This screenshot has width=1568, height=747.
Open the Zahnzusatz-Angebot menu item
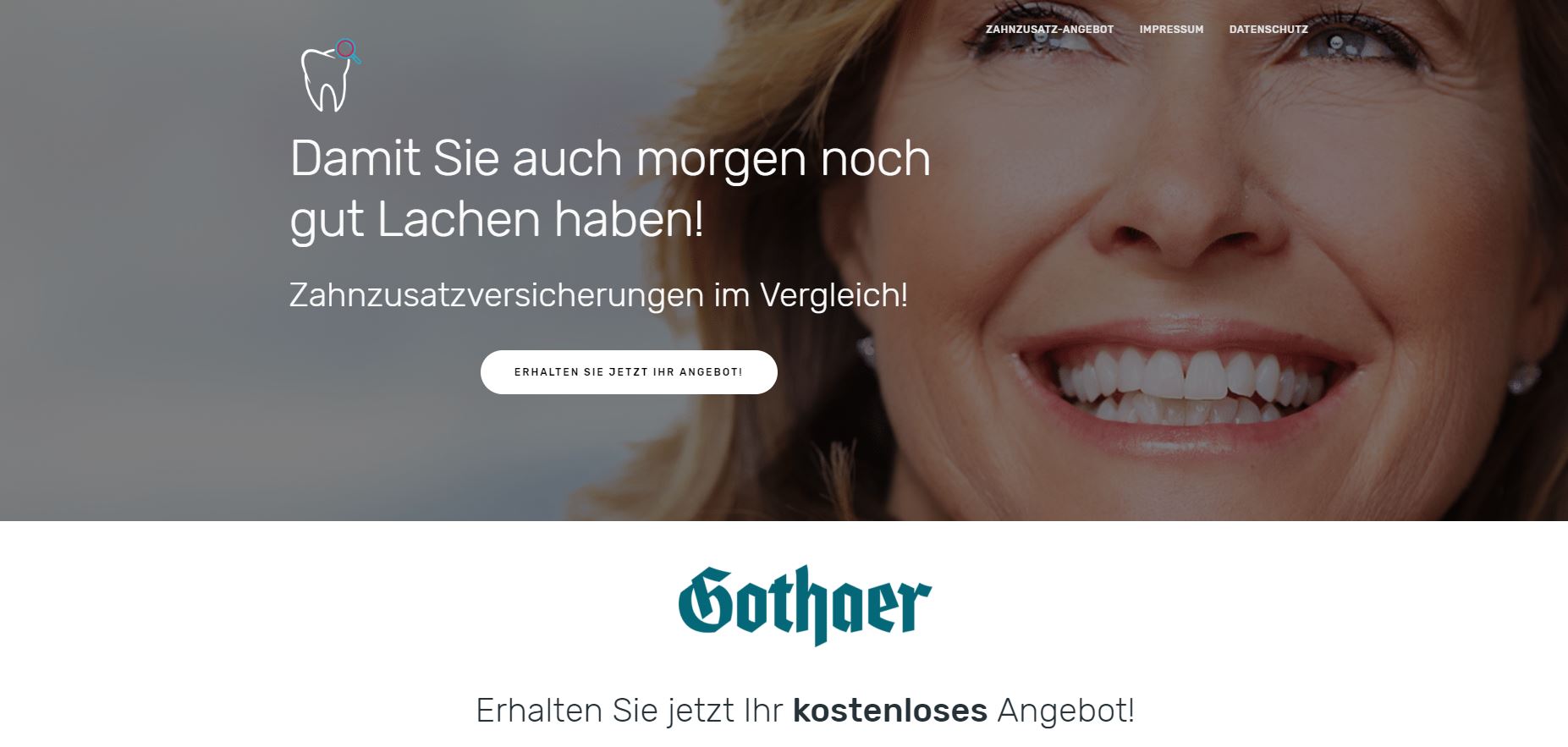(1049, 30)
